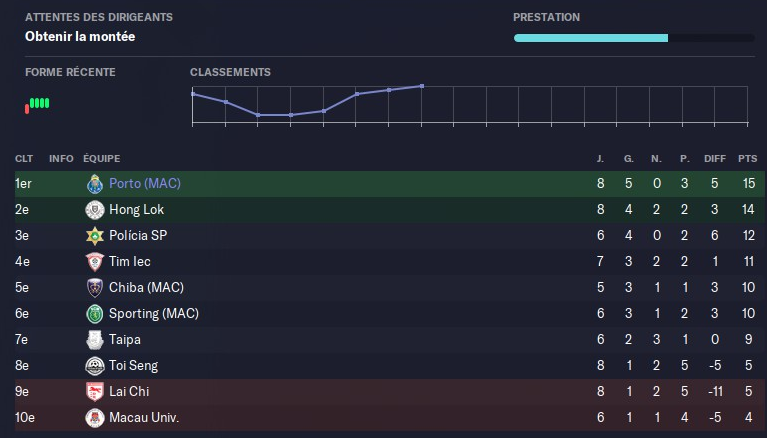This screenshot has width=767, height=438.
Task: Click the CLT position column header
Action: tap(24, 158)
